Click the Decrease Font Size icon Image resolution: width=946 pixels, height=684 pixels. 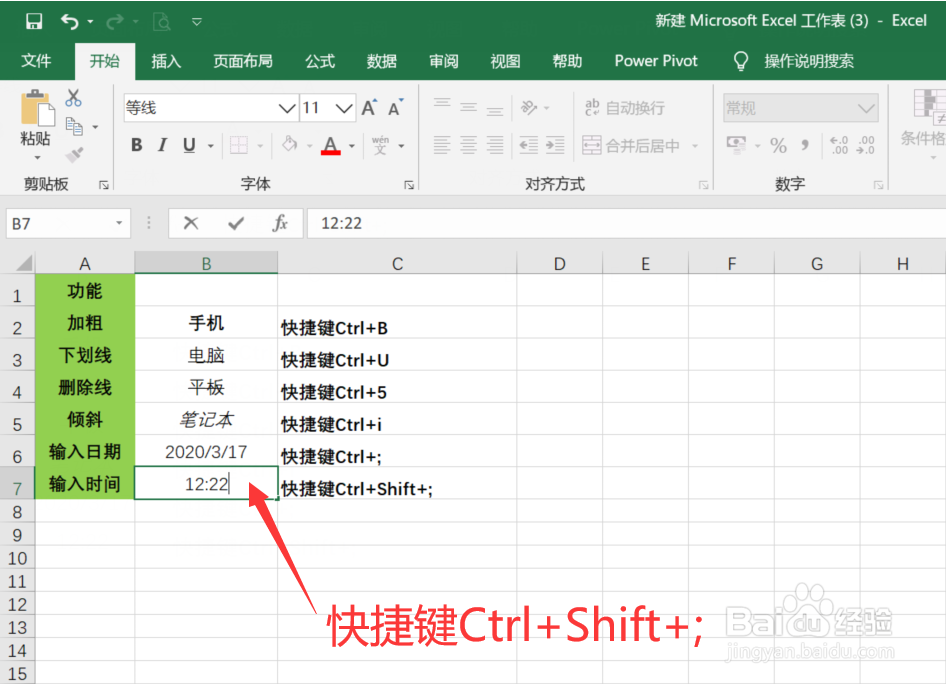pyautogui.click(x=396, y=107)
